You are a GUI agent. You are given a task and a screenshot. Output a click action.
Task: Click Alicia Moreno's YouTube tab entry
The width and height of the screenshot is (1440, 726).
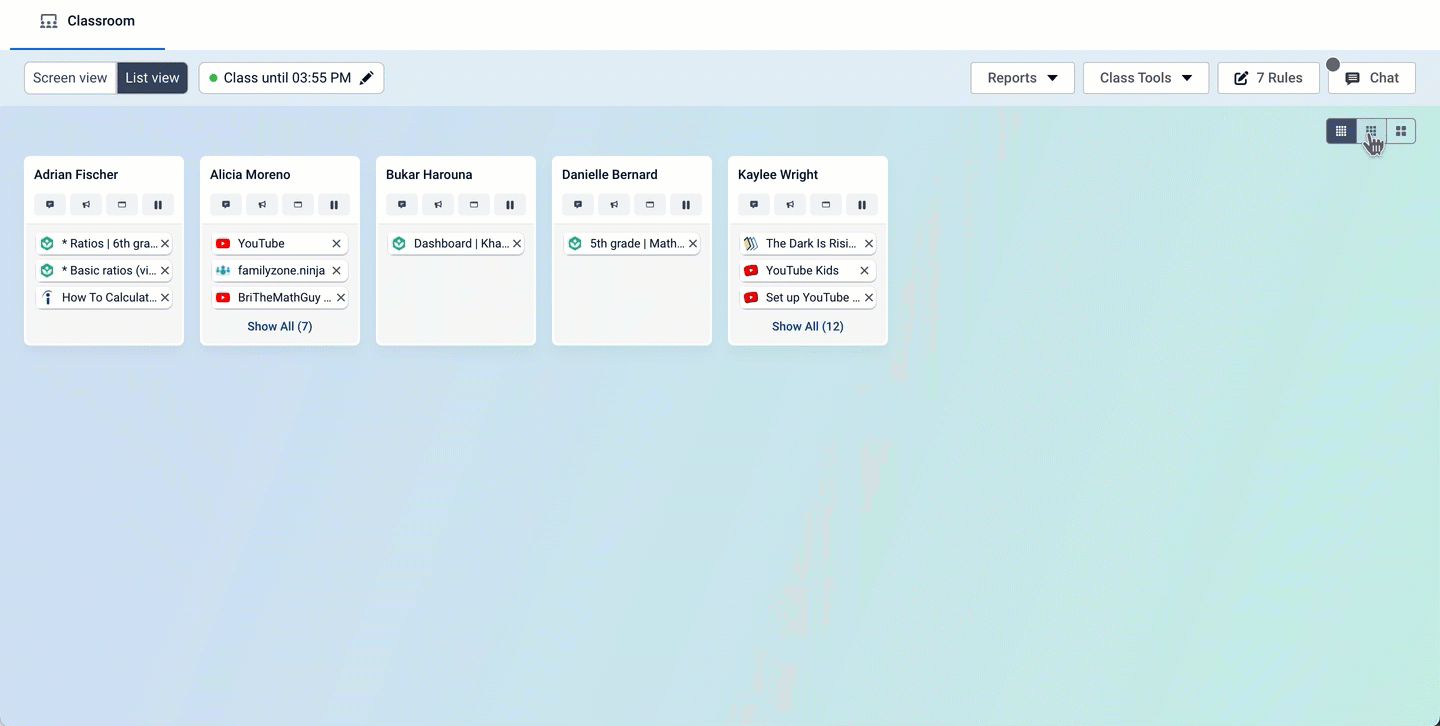(280, 243)
